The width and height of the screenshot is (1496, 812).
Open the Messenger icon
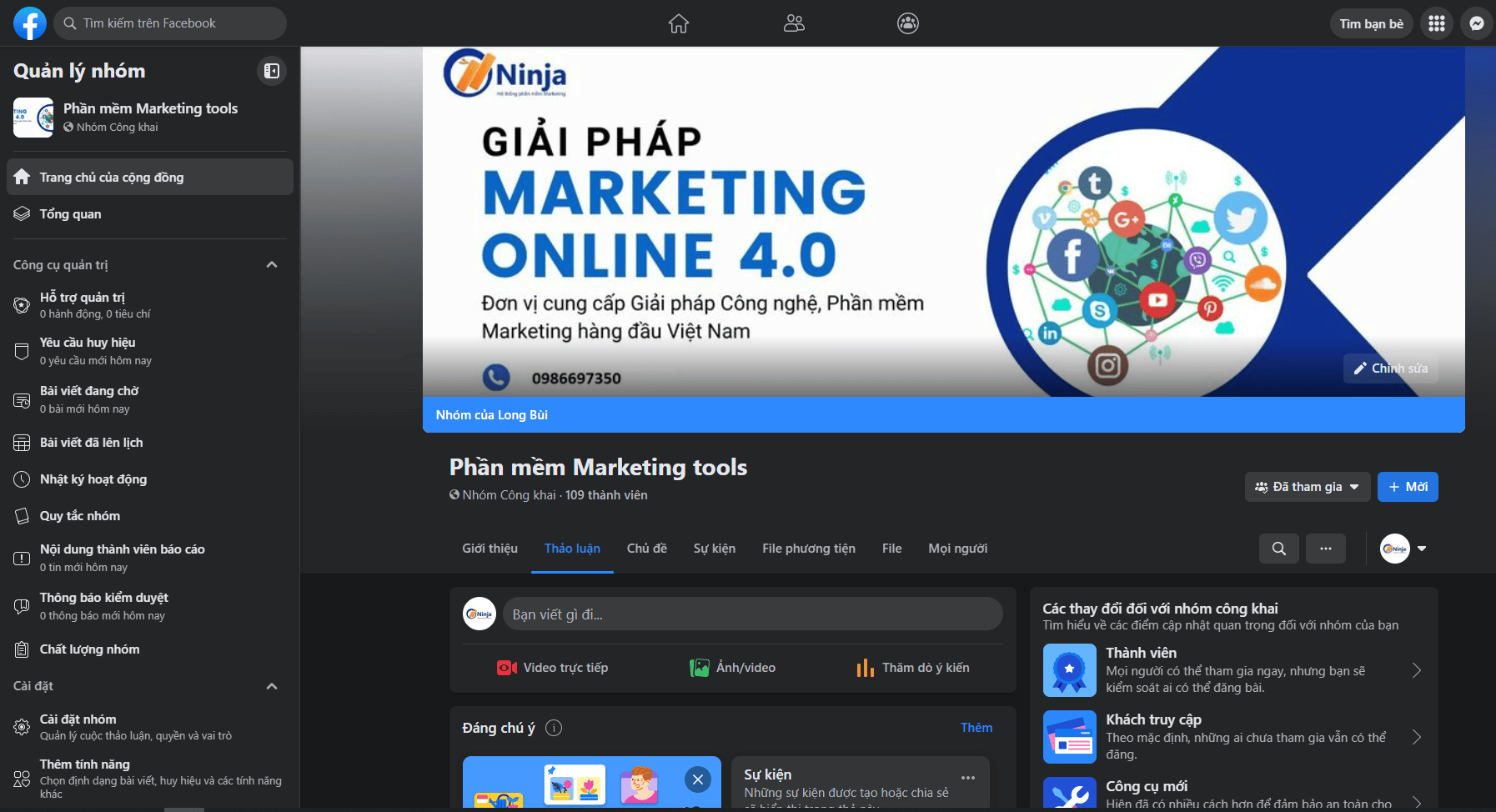pos(1477,23)
